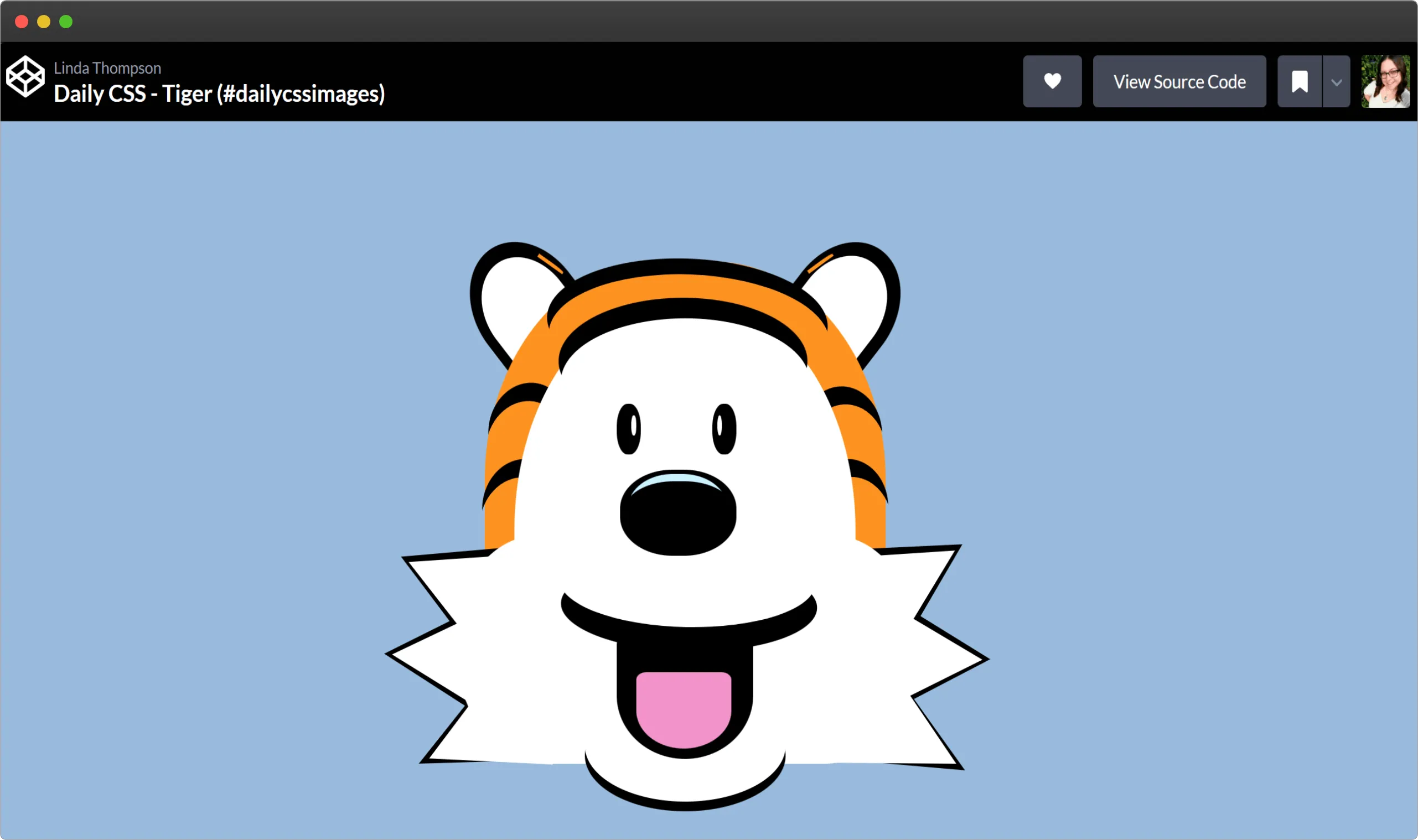Visit author Linda Thompson's profile
The image size is (1418, 840).
coord(107,68)
